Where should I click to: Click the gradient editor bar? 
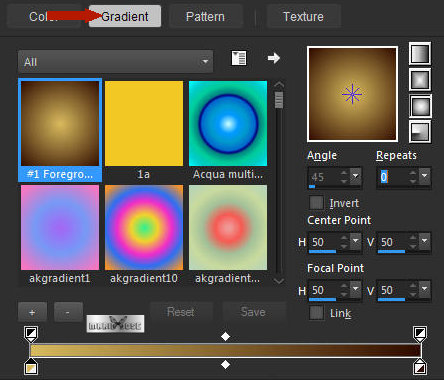(x=225, y=350)
